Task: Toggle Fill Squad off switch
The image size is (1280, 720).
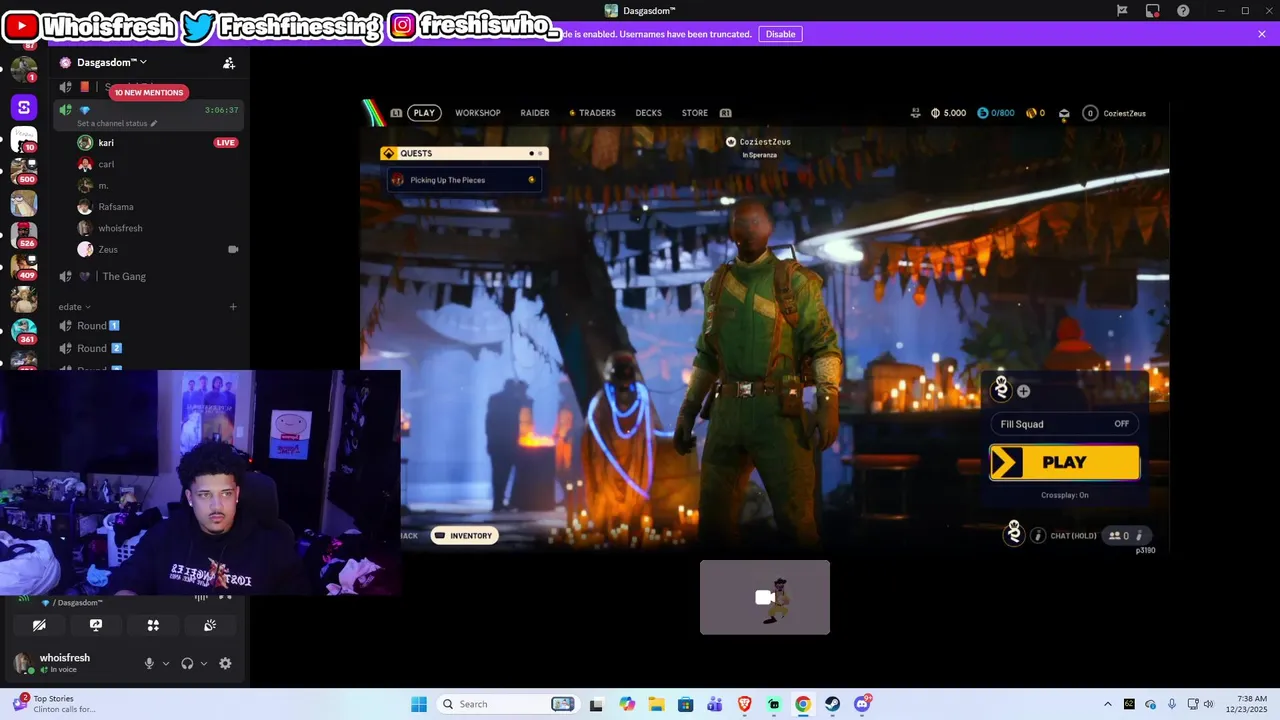Action: coord(1066,424)
